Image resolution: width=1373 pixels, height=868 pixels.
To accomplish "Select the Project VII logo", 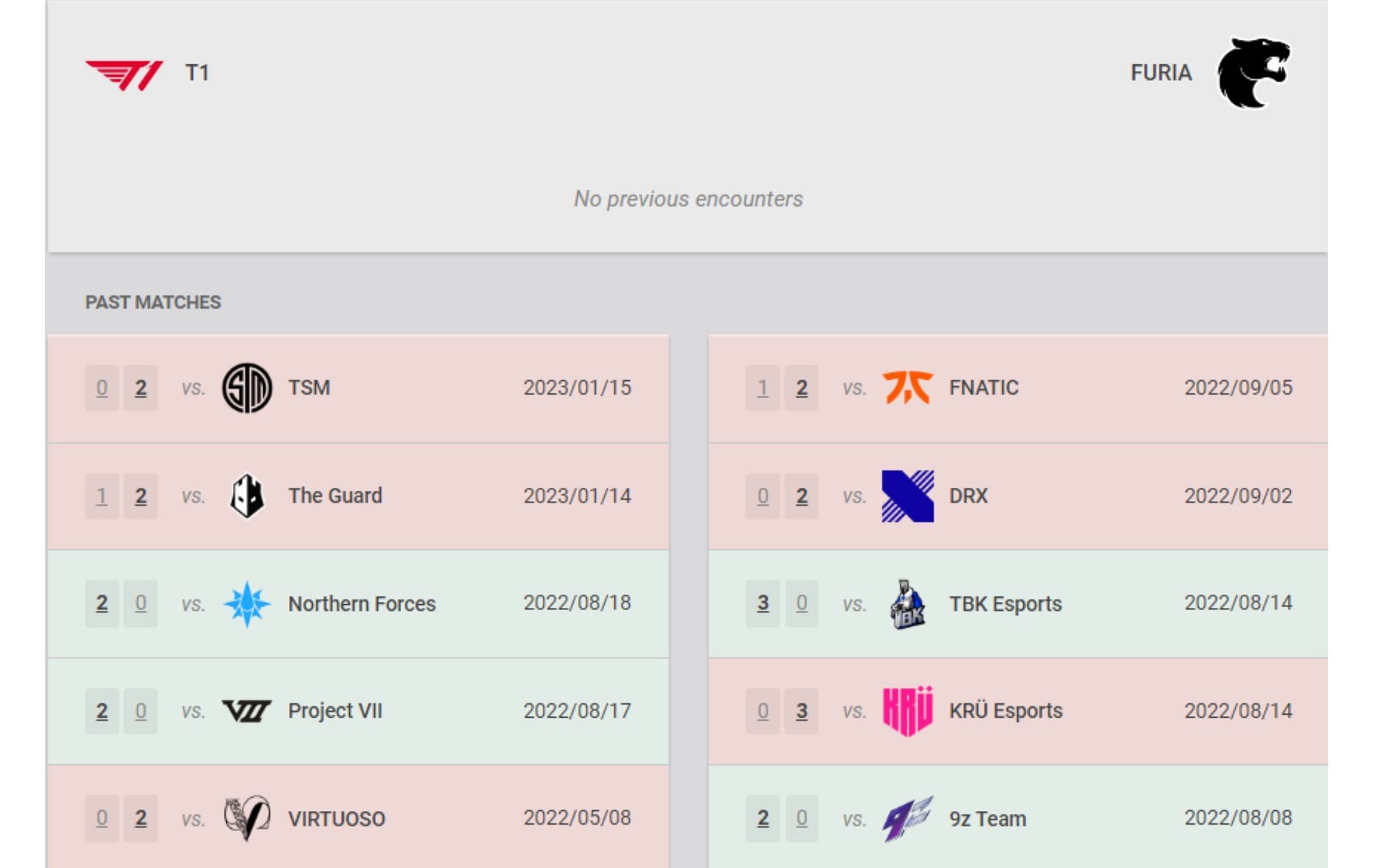I will (x=247, y=711).
